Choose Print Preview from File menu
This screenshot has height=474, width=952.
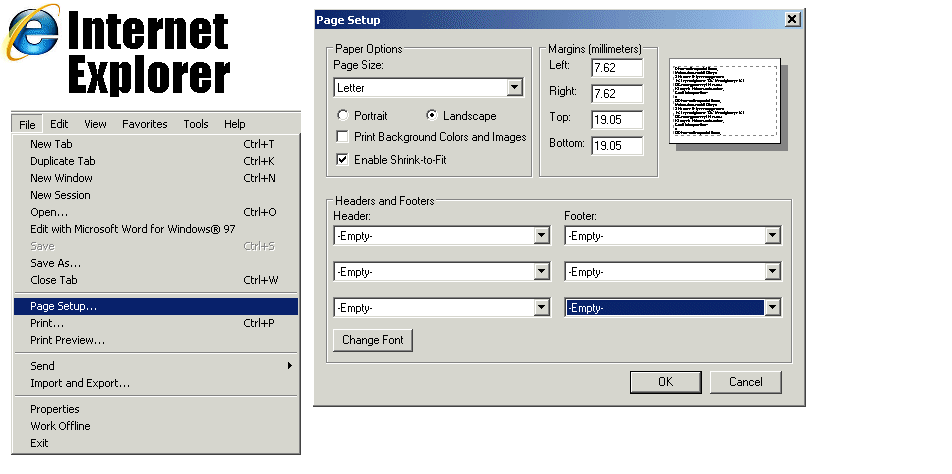[x=67, y=340]
